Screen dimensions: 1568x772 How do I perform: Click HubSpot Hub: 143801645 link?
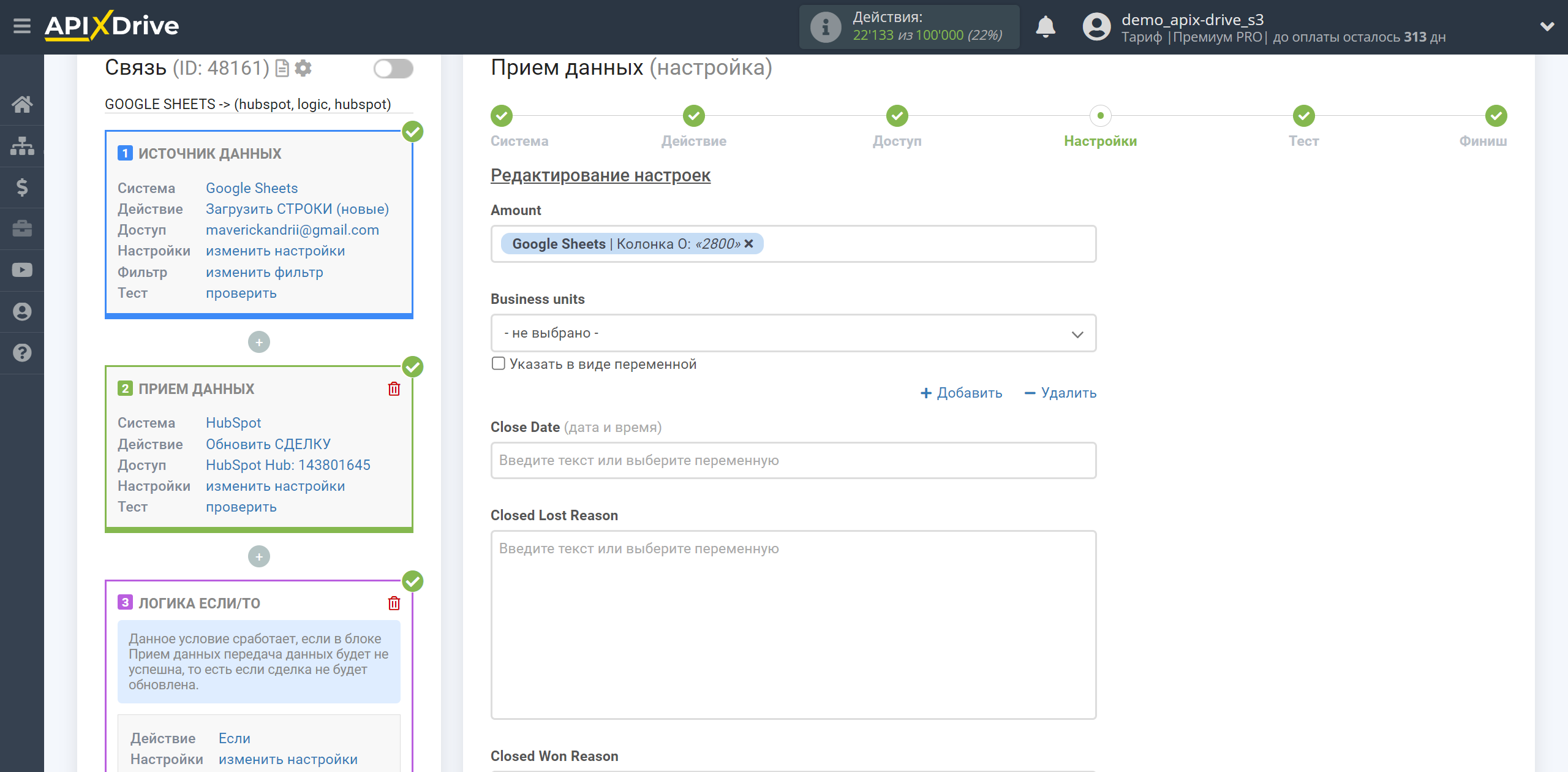click(x=288, y=465)
